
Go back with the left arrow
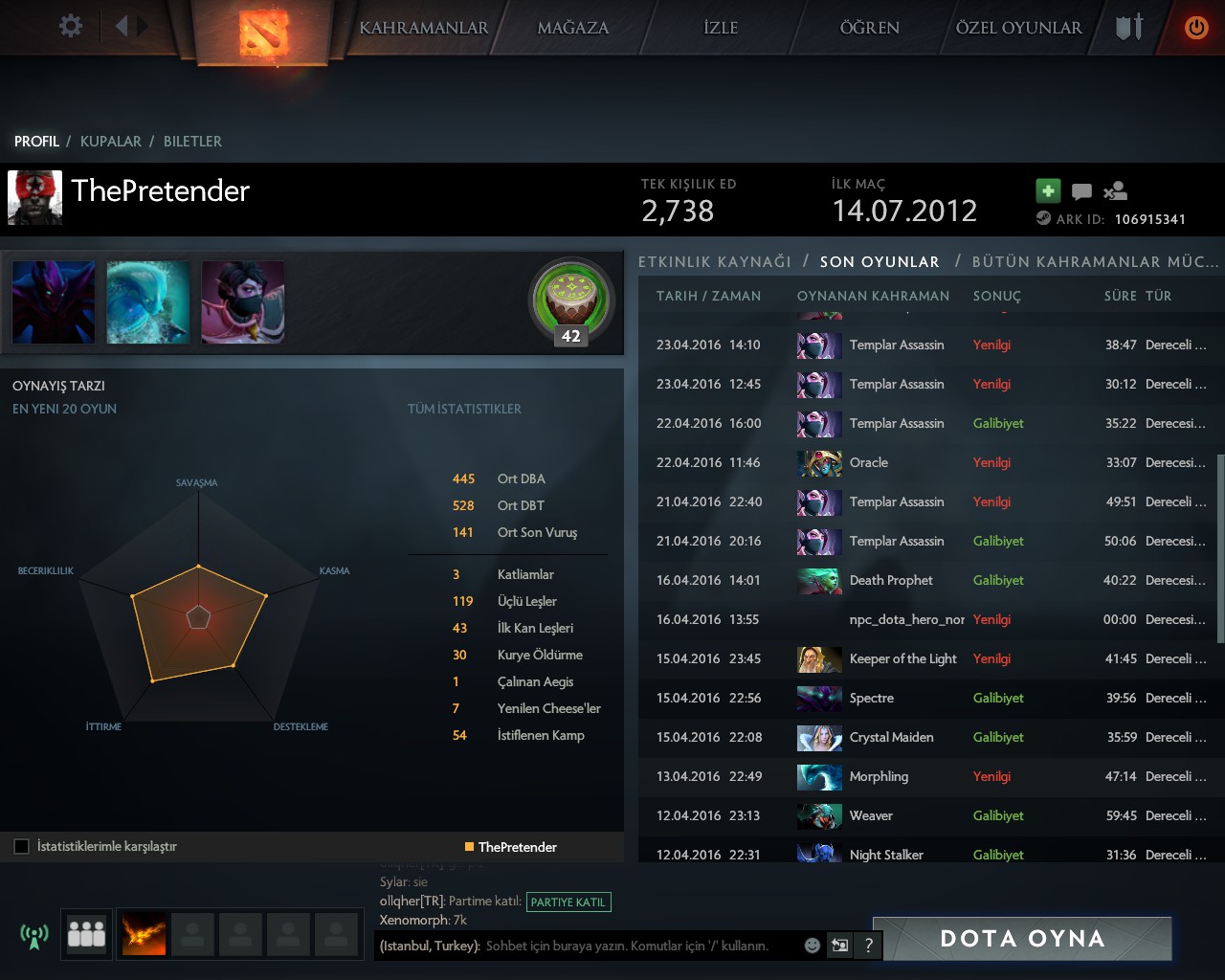tap(122, 26)
